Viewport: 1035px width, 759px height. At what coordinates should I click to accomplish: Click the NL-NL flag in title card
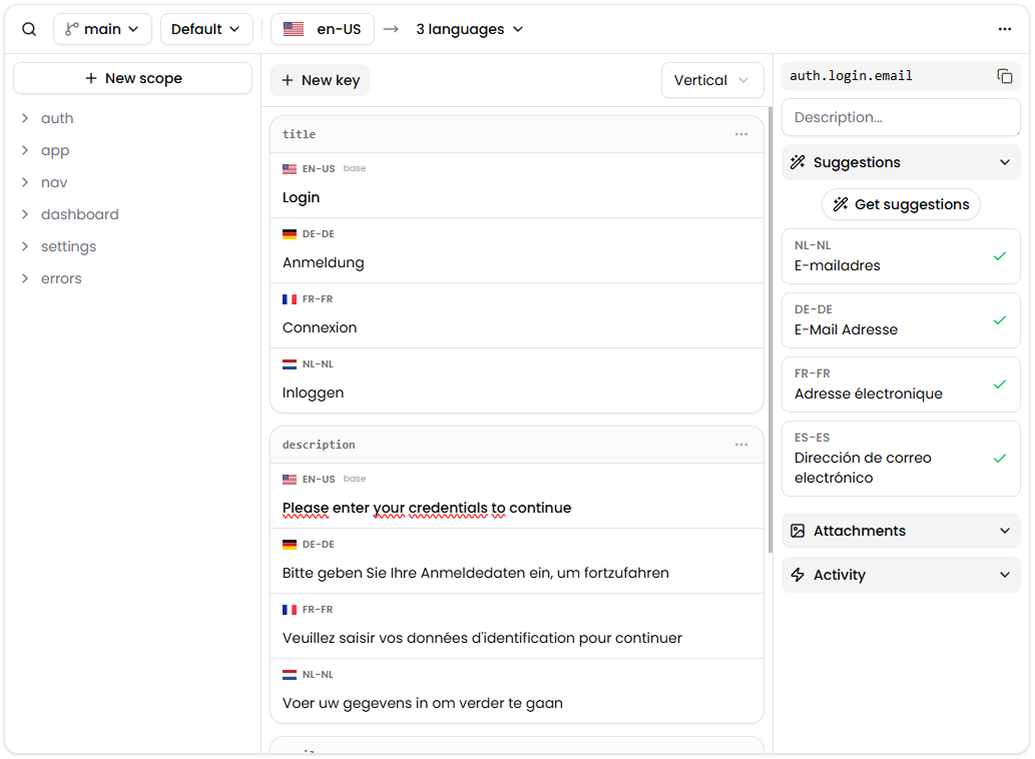tap(289, 364)
